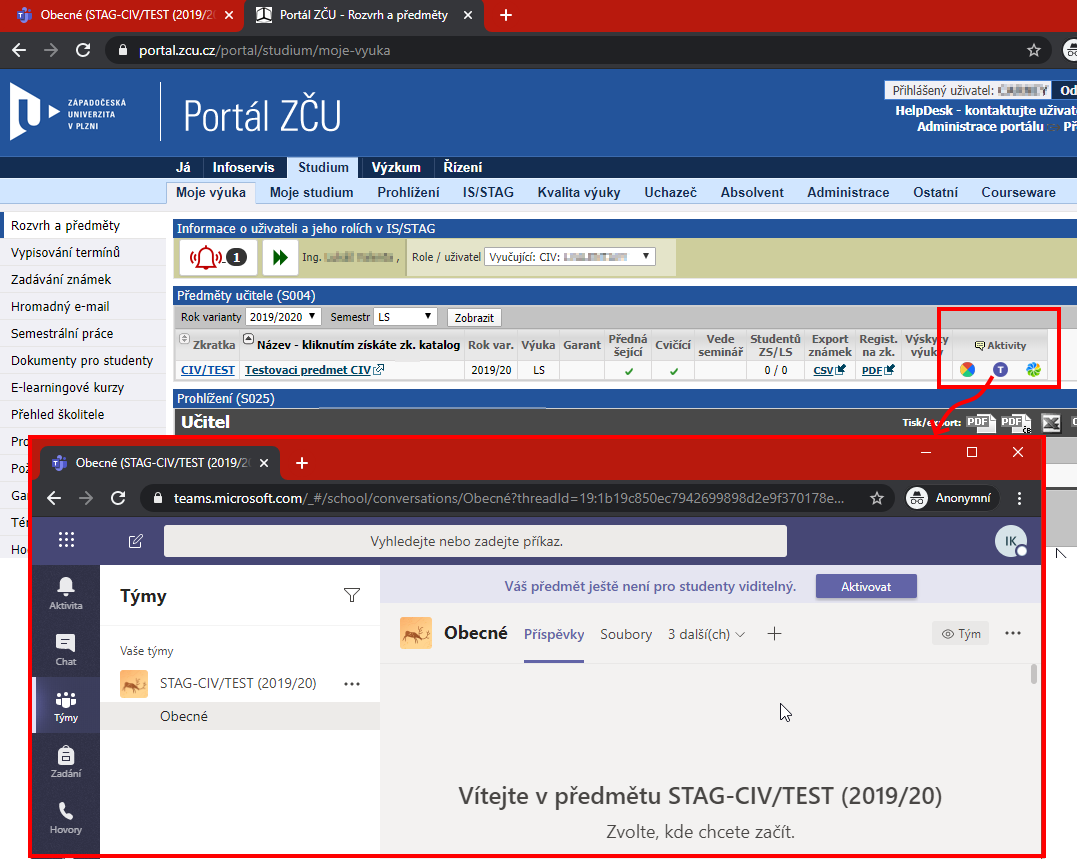Screen dimensions: 1077x859
Task: Open more options for team STAG-CIV/TEST (2019/20)
Action: coord(352,684)
